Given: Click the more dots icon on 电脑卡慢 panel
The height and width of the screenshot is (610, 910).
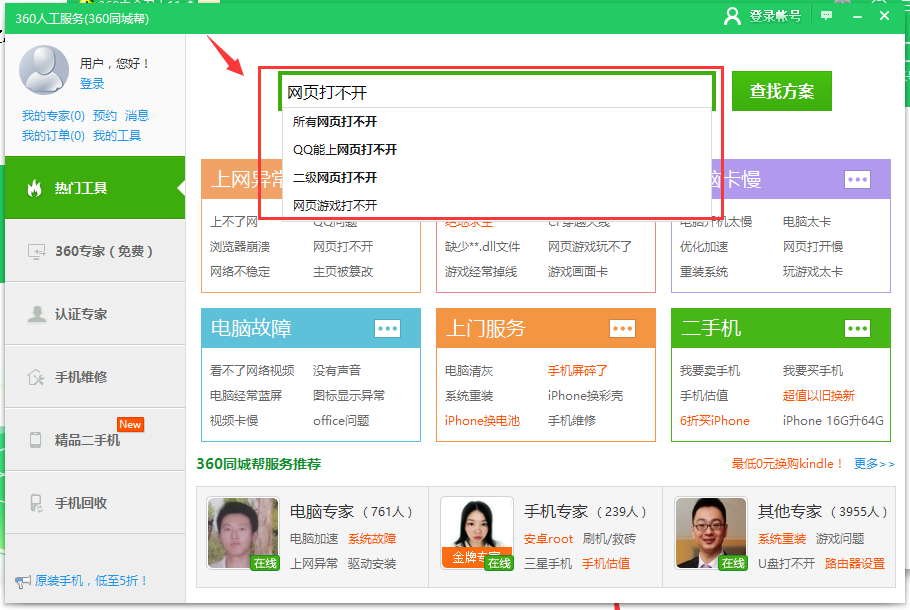Looking at the screenshot, I should (857, 180).
